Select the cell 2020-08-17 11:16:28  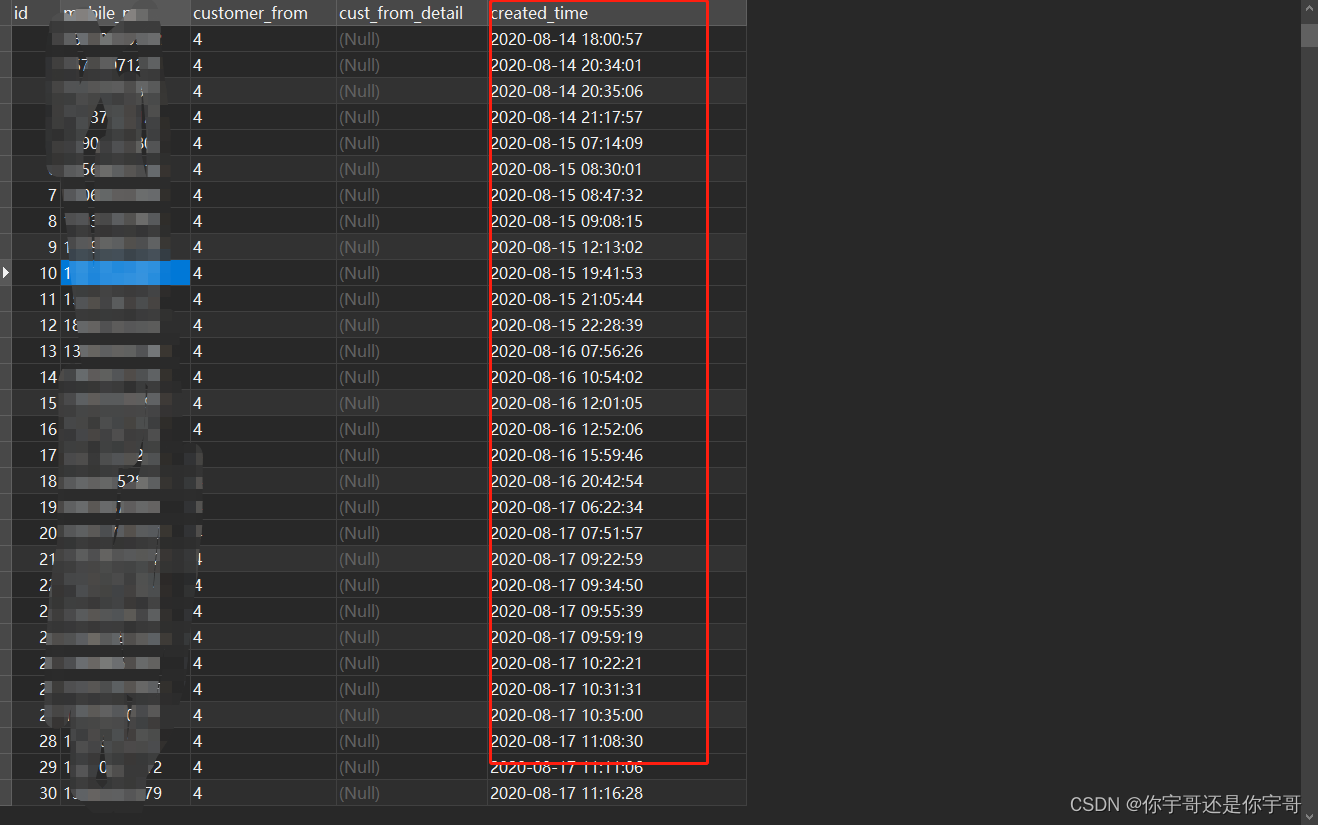(617, 793)
